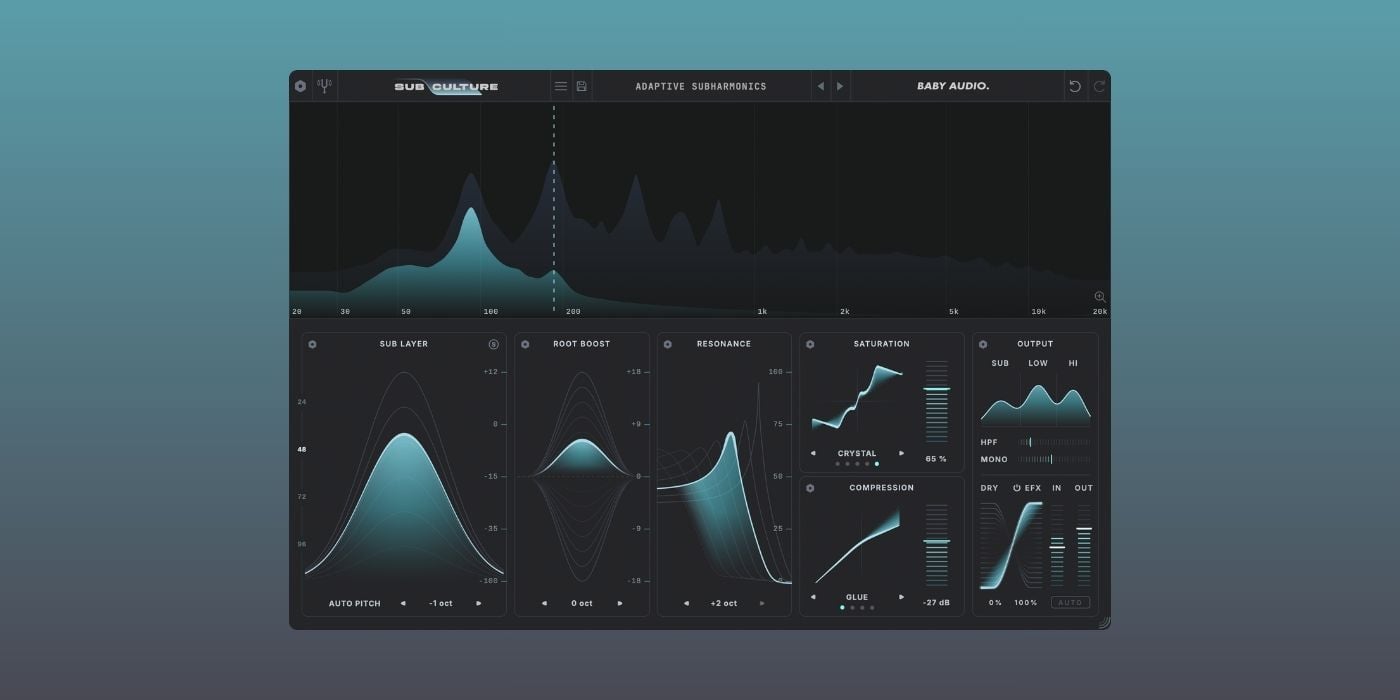Select the fifth active saturation type dot
The image size is (1400, 700).
(x=877, y=464)
